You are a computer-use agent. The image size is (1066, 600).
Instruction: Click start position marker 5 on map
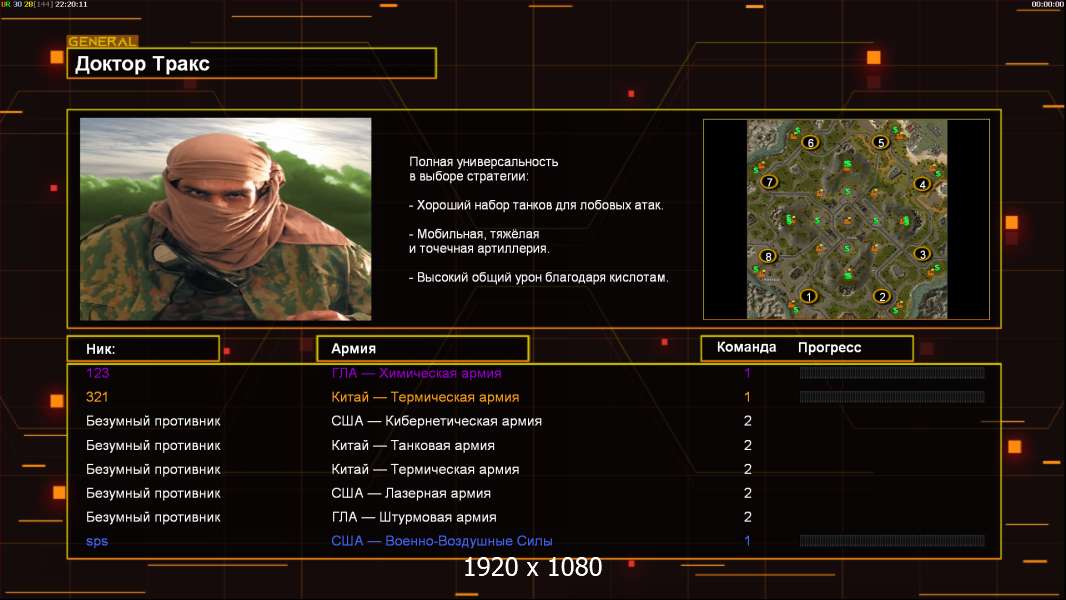coord(881,142)
